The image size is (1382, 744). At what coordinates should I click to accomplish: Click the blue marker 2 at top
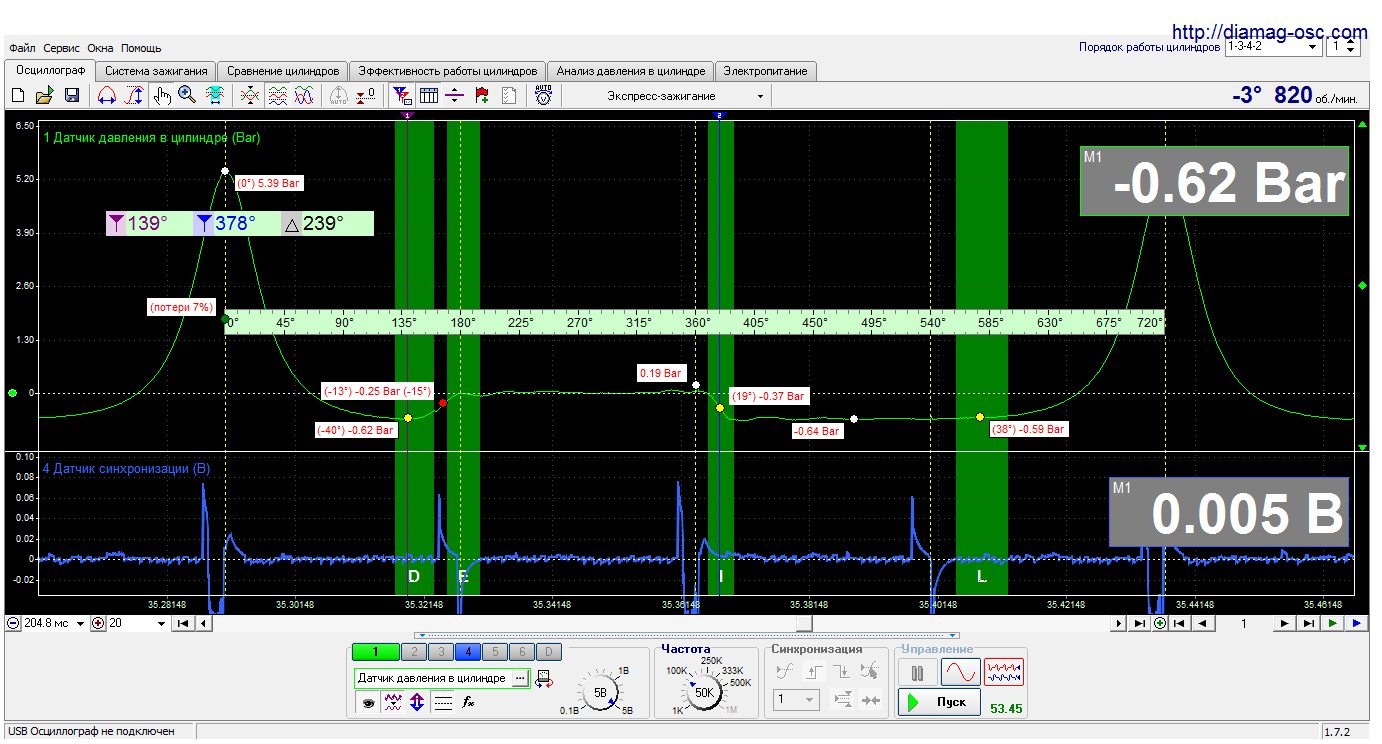pyautogui.click(x=718, y=116)
